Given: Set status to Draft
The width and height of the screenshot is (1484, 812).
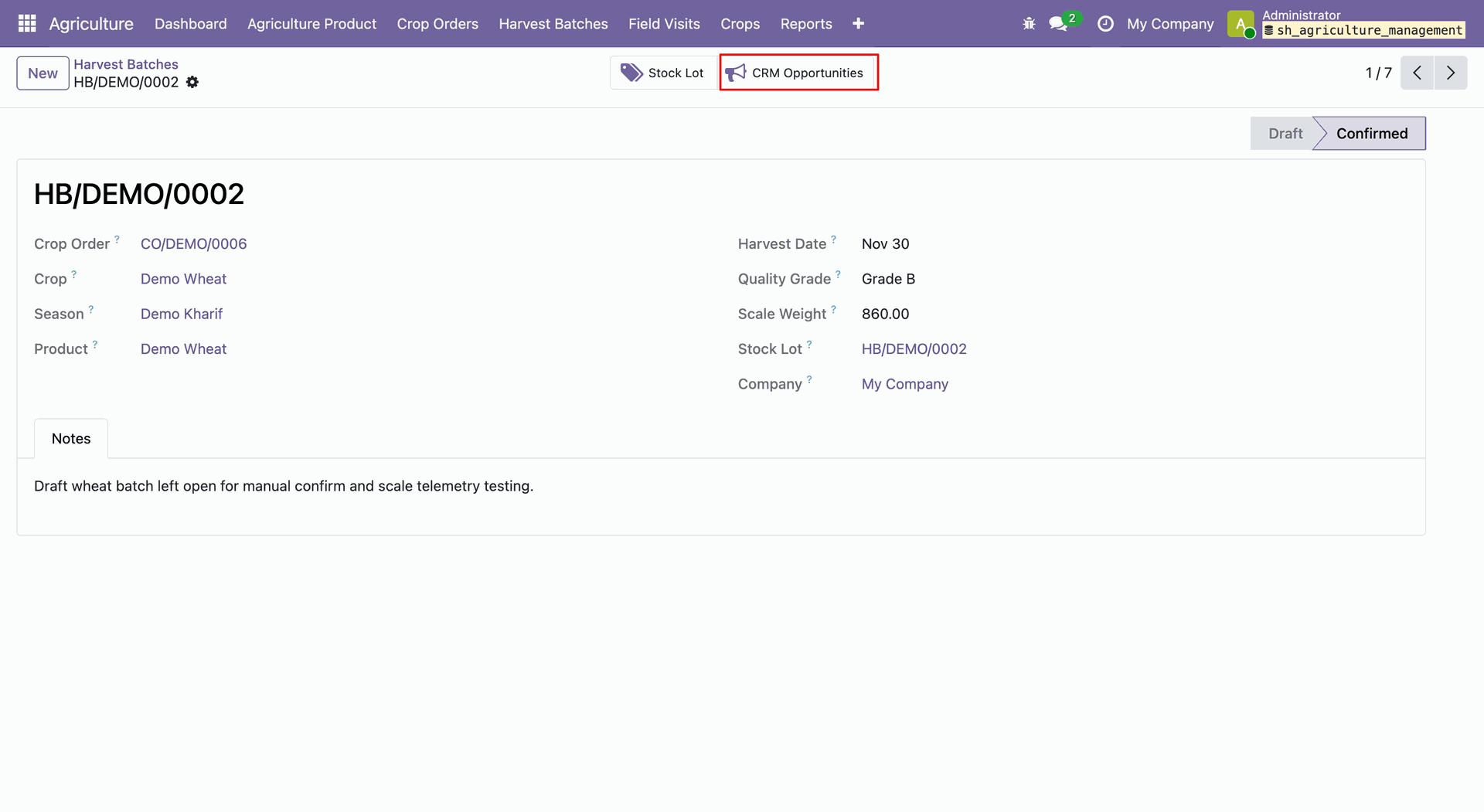Looking at the screenshot, I should [x=1285, y=134].
